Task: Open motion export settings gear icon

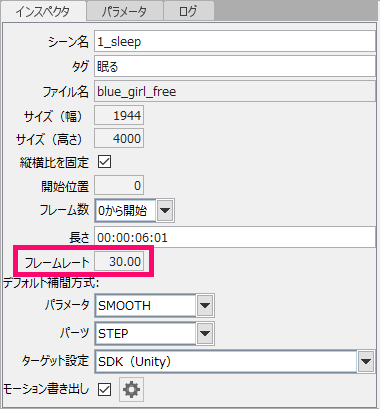Action: [x=132, y=389]
